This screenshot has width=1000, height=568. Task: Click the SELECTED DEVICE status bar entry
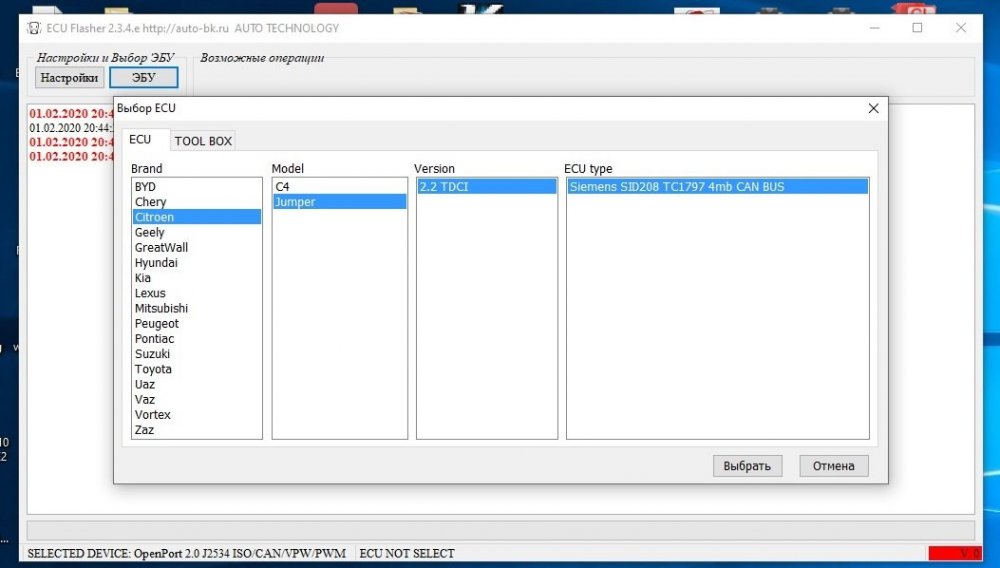click(x=187, y=553)
